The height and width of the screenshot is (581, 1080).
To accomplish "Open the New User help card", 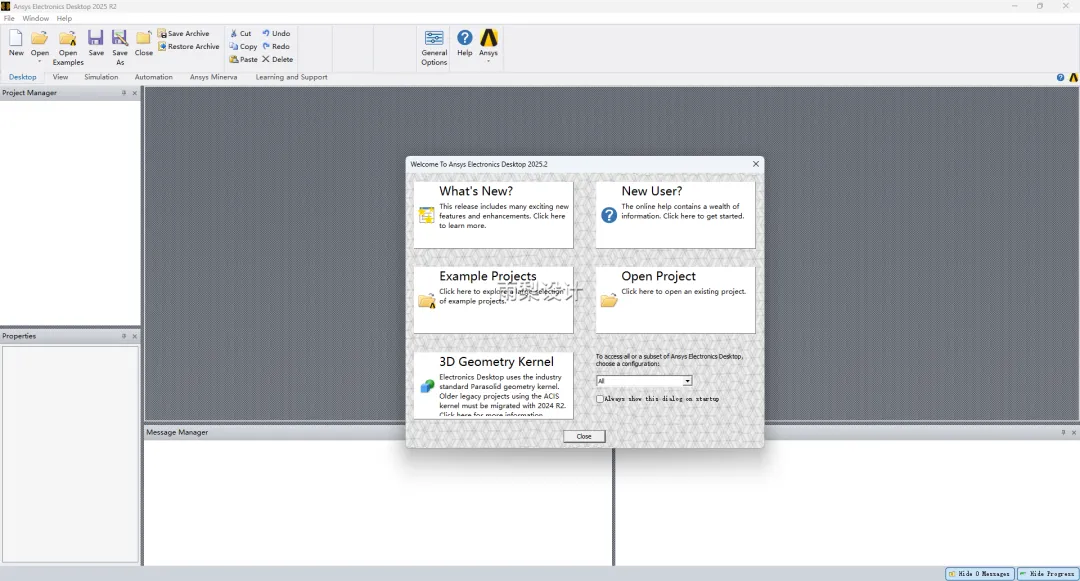I will pyautogui.click(x=675, y=215).
